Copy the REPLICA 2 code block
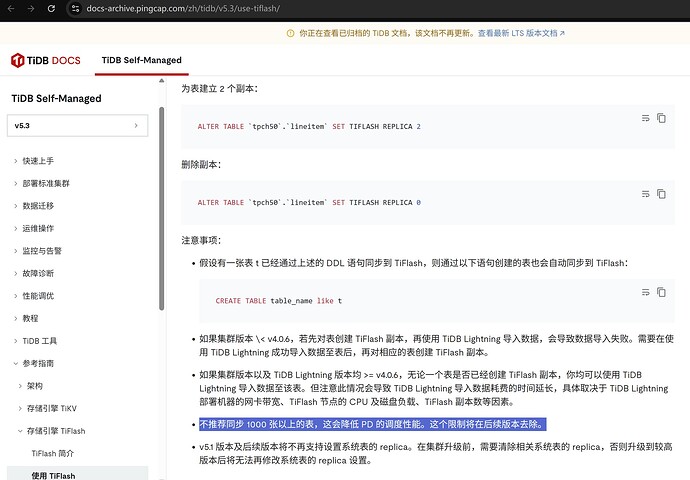690x480 pixels. point(661,118)
